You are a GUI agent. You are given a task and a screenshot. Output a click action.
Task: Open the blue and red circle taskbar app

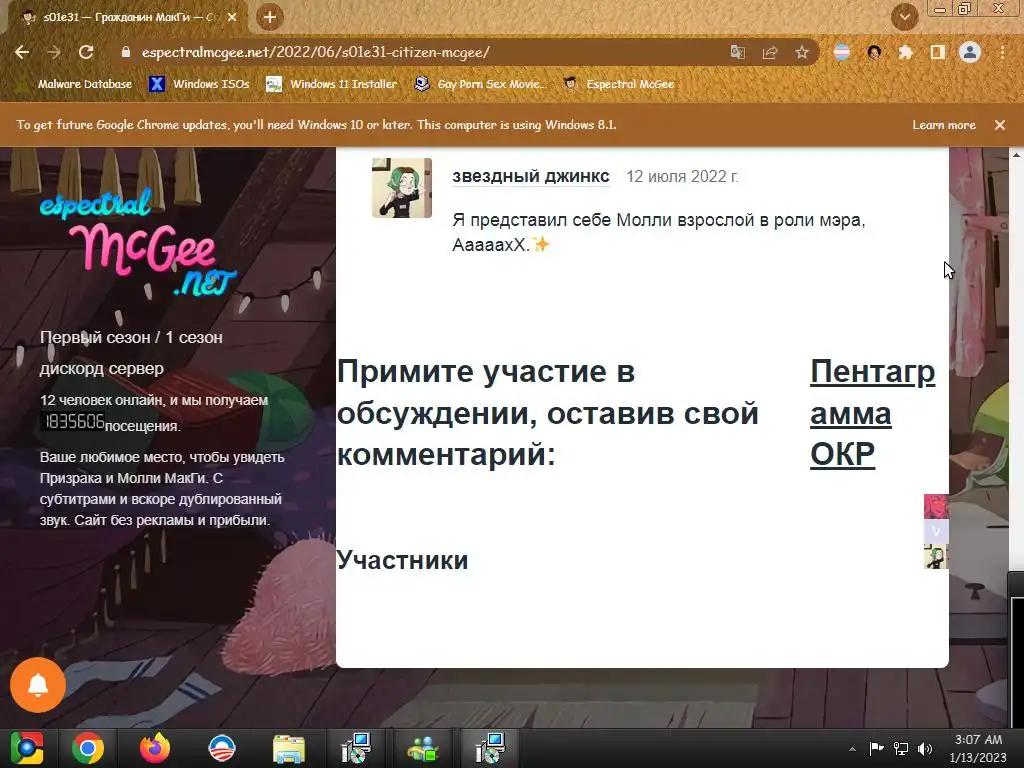pos(221,748)
